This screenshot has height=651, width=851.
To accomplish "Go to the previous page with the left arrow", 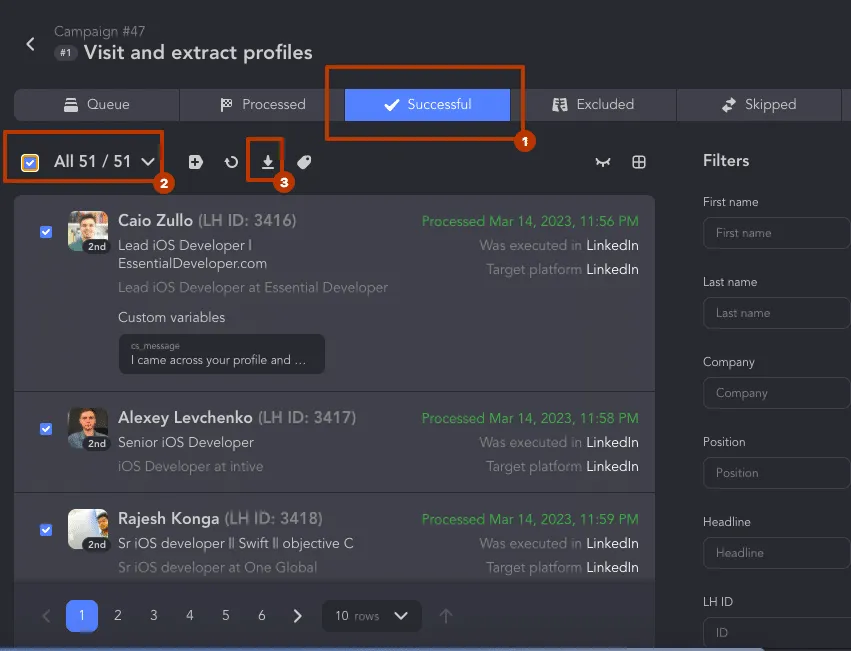I will pyautogui.click(x=46, y=616).
